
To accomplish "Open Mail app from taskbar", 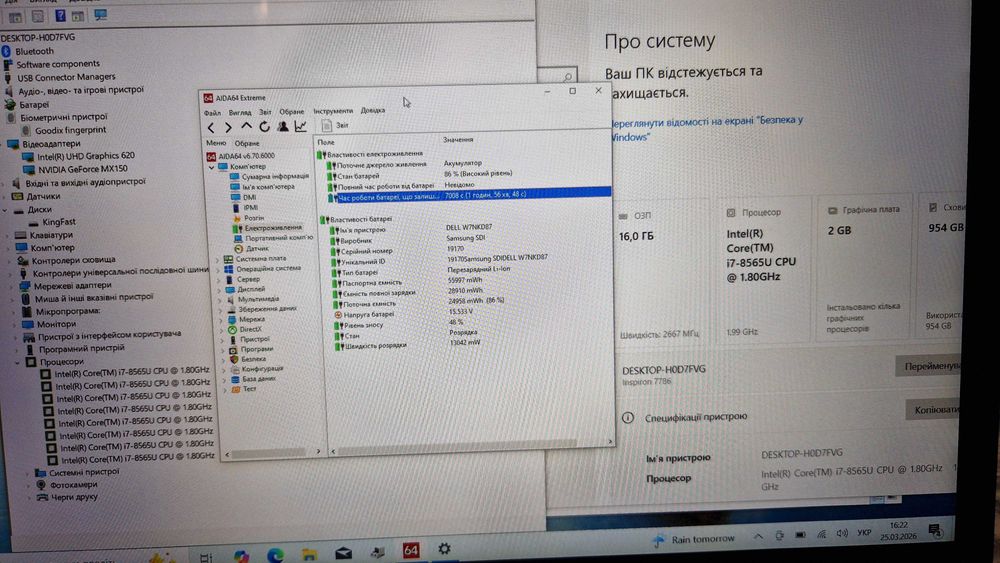I will (x=344, y=553).
